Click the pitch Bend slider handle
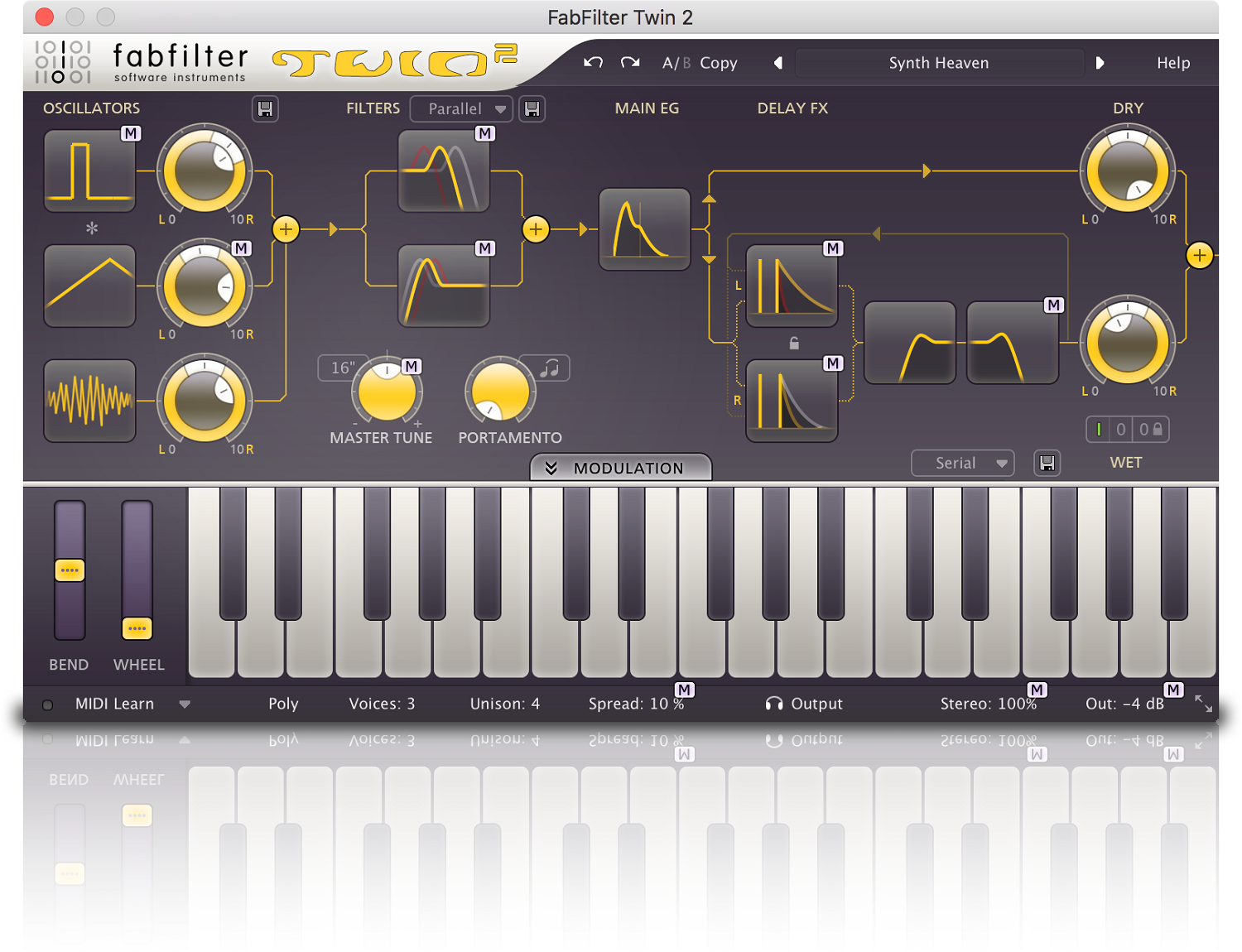1242x952 pixels. click(70, 570)
